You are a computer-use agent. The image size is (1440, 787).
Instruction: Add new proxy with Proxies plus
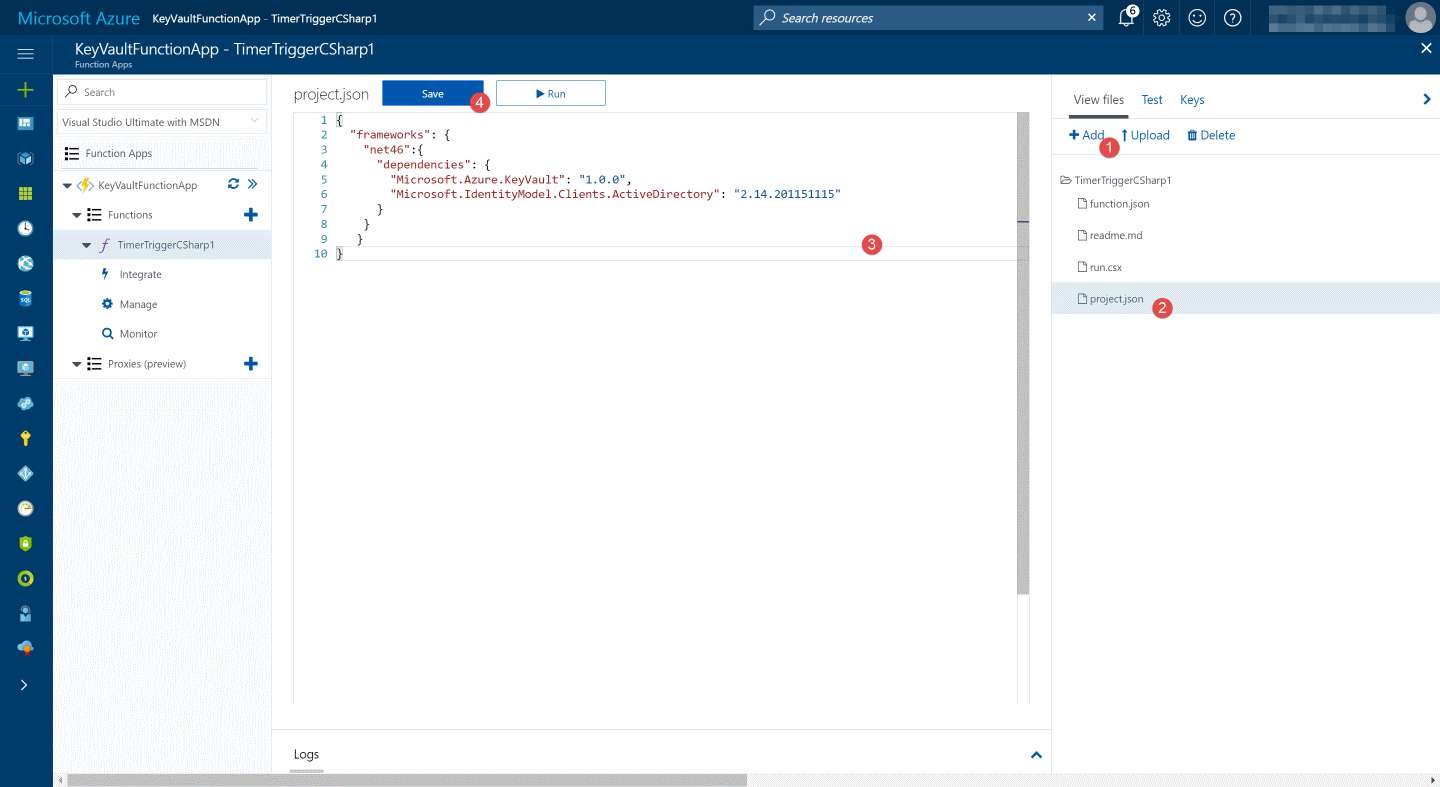pyautogui.click(x=251, y=364)
